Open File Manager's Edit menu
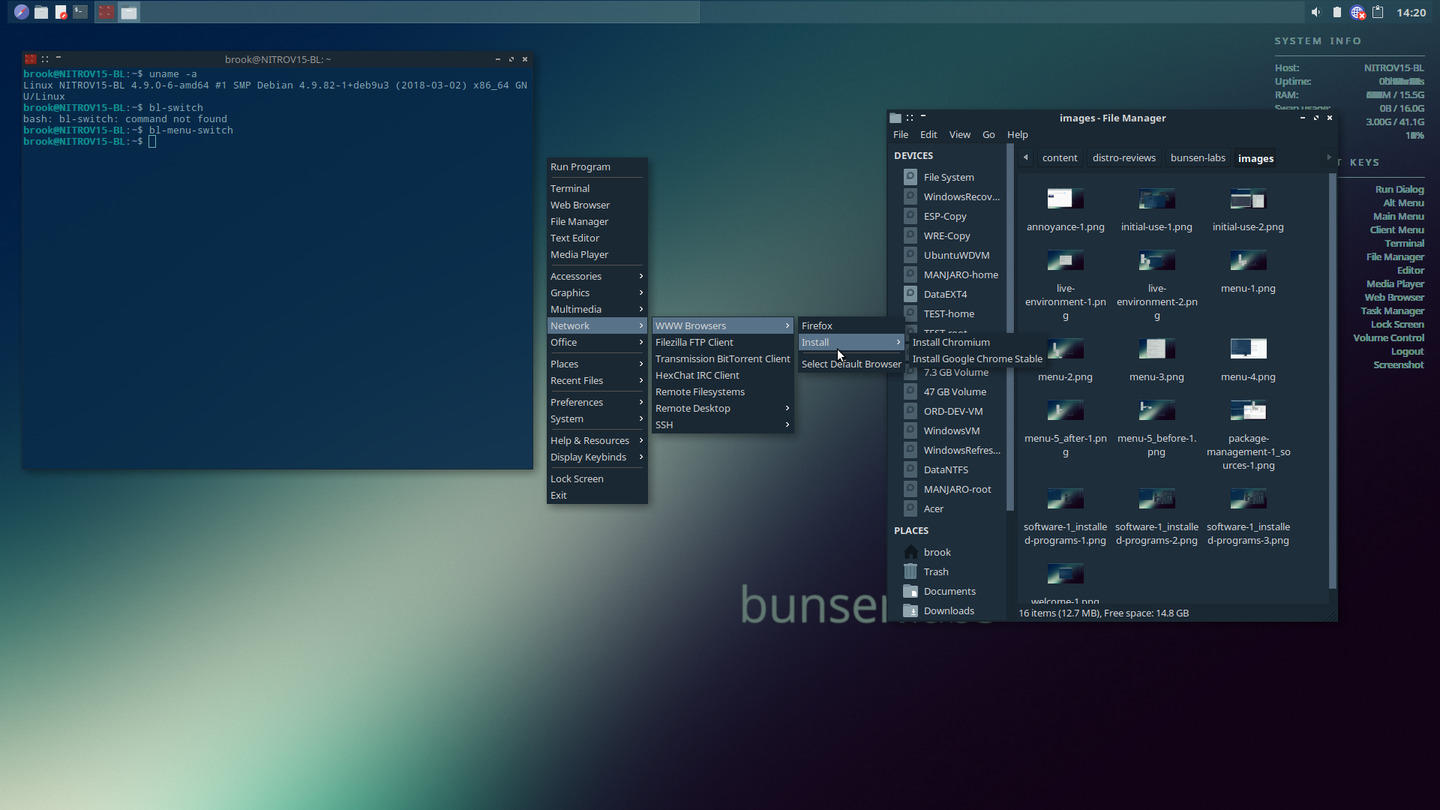 pyautogui.click(x=929, y=134)
